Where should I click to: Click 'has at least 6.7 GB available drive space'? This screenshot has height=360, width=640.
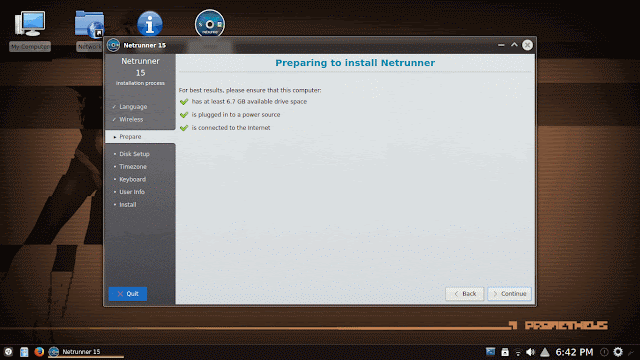point(249,102)
